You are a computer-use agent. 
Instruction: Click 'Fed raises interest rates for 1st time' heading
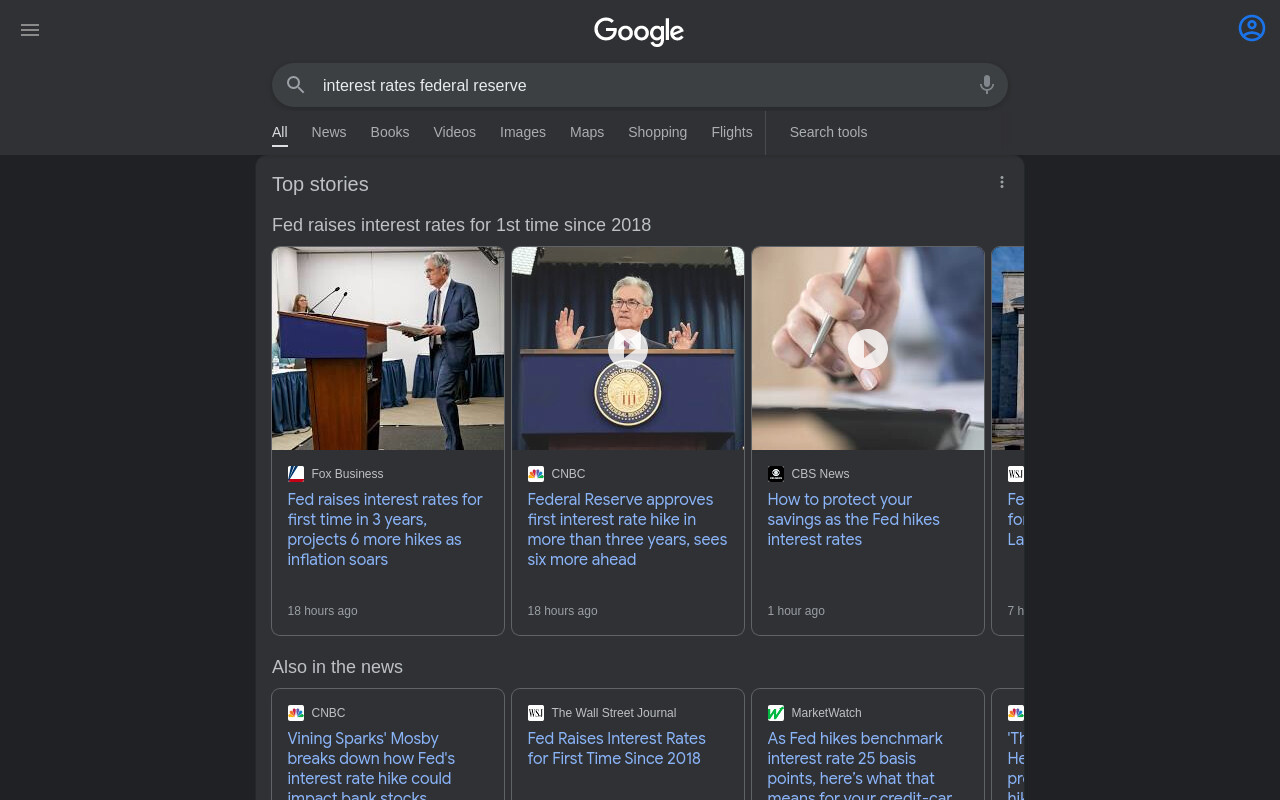(462, 225)
